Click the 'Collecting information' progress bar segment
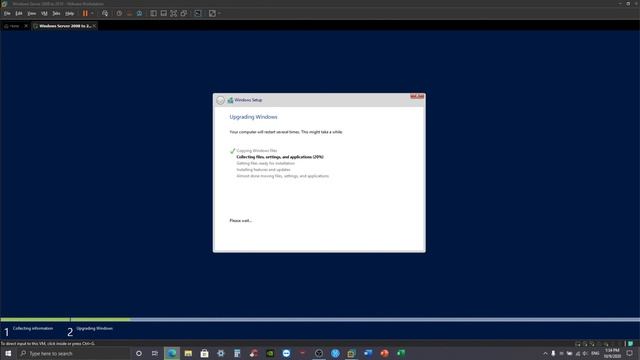This screenshot has width=640, height=360. (x=35, y=320)
